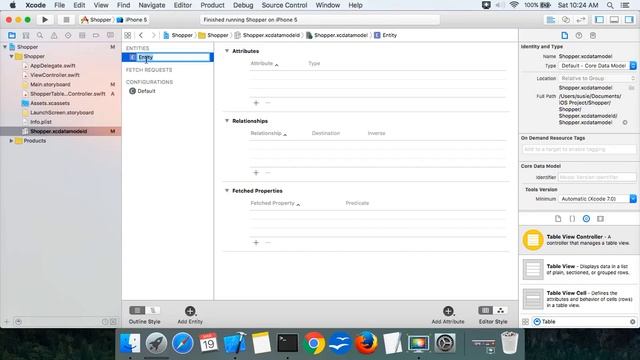640x360 pixels.
Task: Open the Symbol navigator tab
Action: click(x=26, y=36)
